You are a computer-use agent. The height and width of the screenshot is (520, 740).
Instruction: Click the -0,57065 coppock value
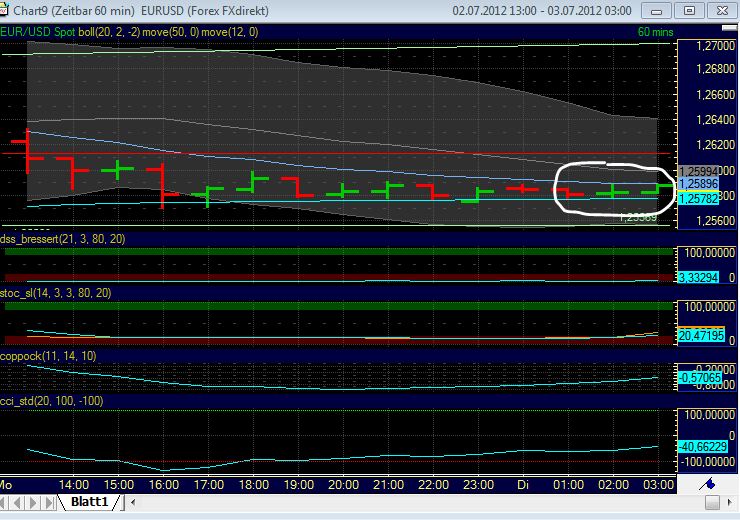[x=700, y=377]
